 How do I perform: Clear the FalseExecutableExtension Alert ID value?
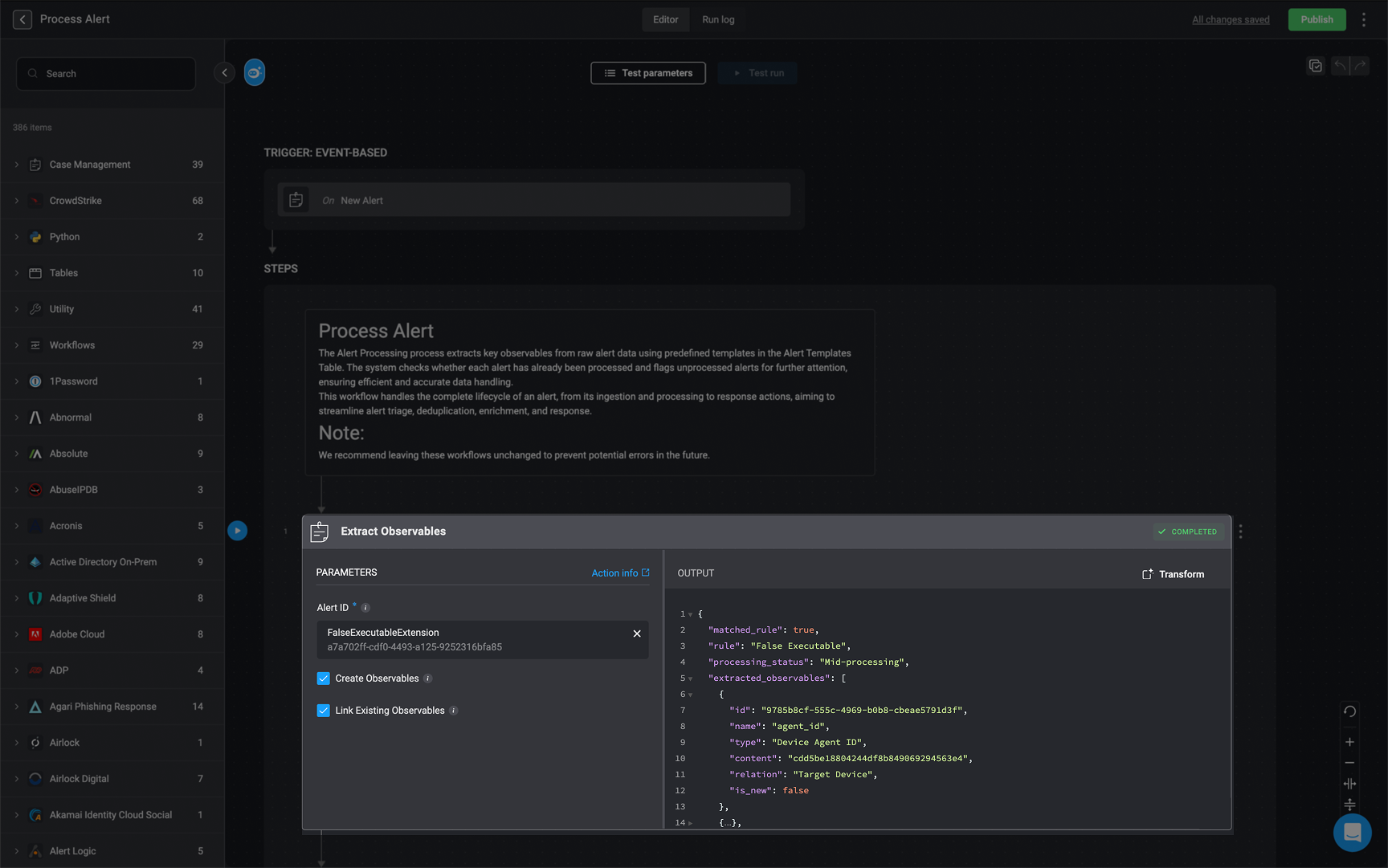click(637, 634)
